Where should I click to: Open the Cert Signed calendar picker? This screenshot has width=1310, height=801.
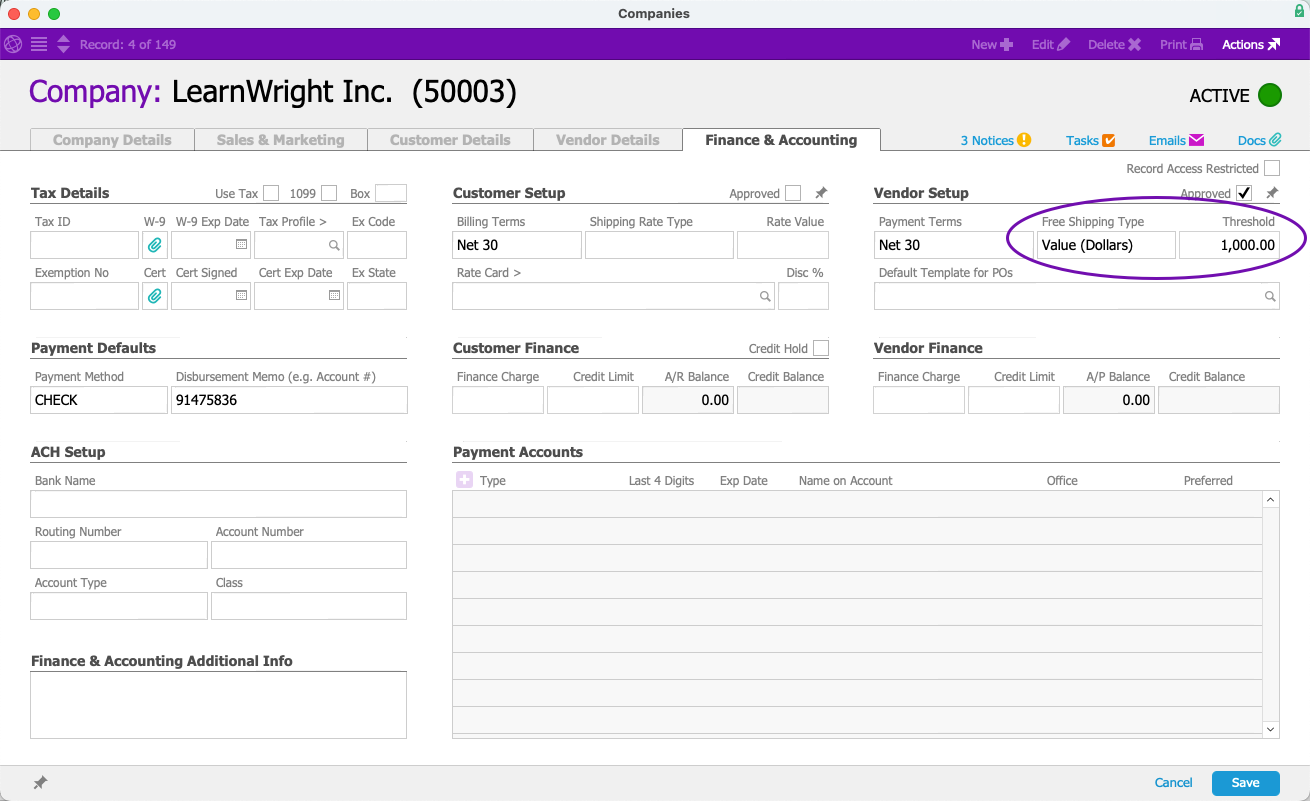241,296
